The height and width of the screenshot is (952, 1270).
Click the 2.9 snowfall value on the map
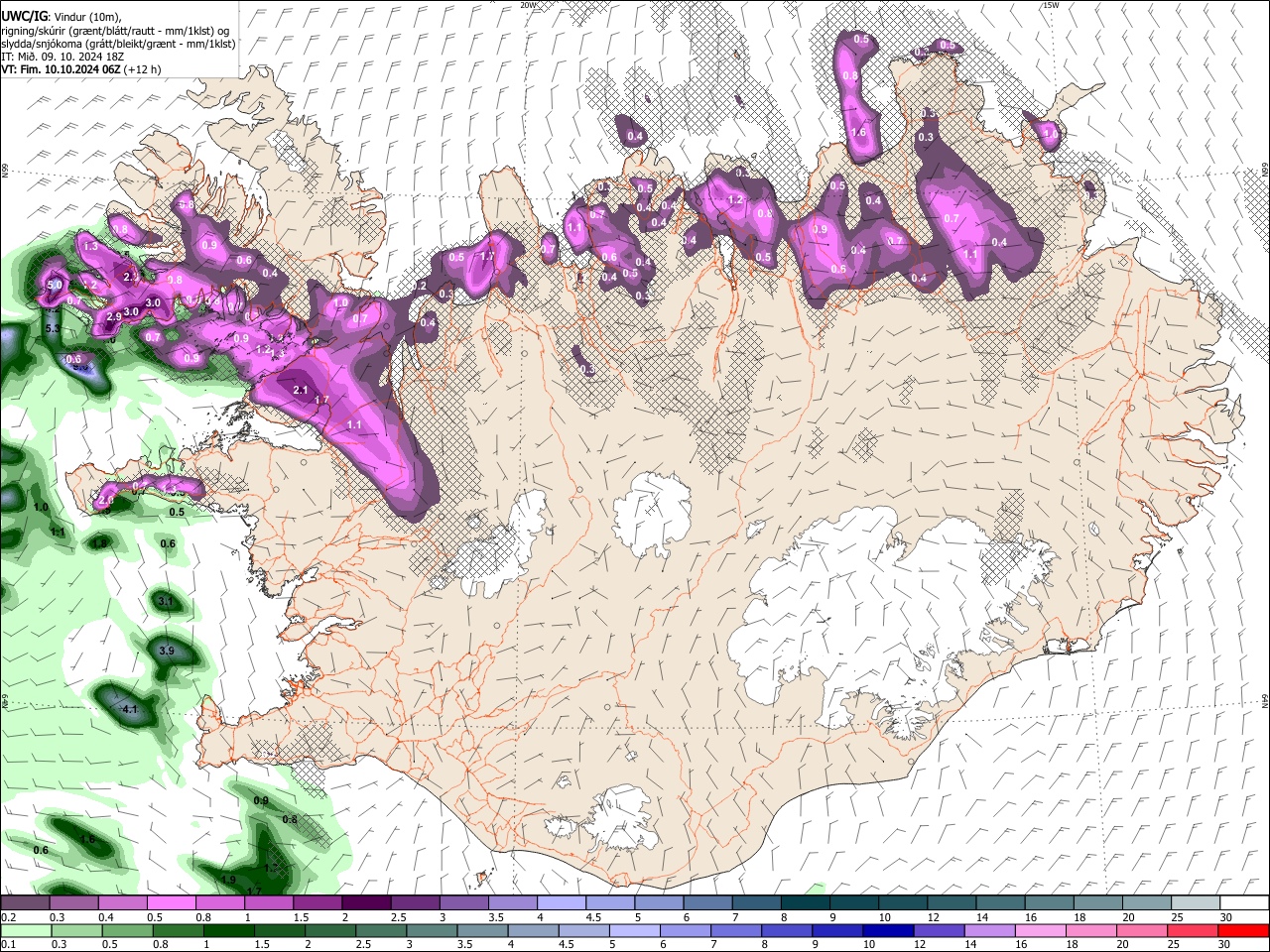113,316
